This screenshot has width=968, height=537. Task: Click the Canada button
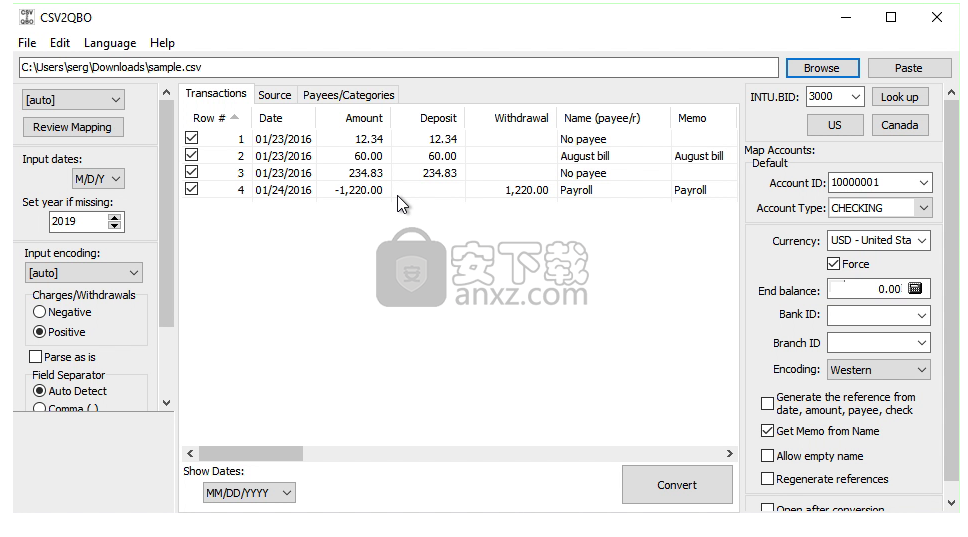click(x=899, y=125)
